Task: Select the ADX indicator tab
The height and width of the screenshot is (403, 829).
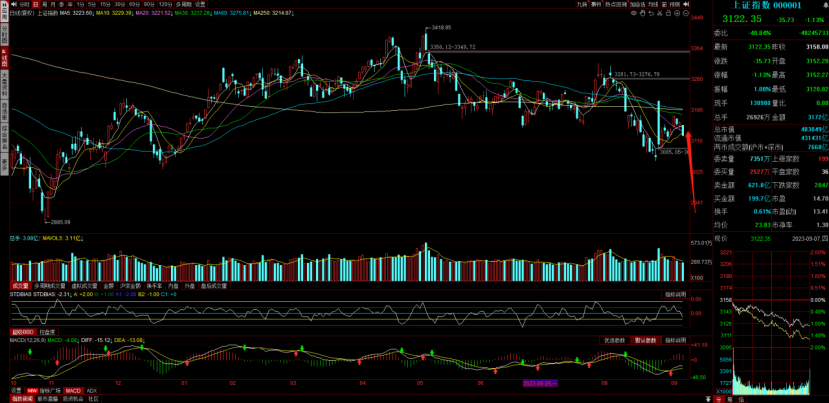Action: click(92, 390)
